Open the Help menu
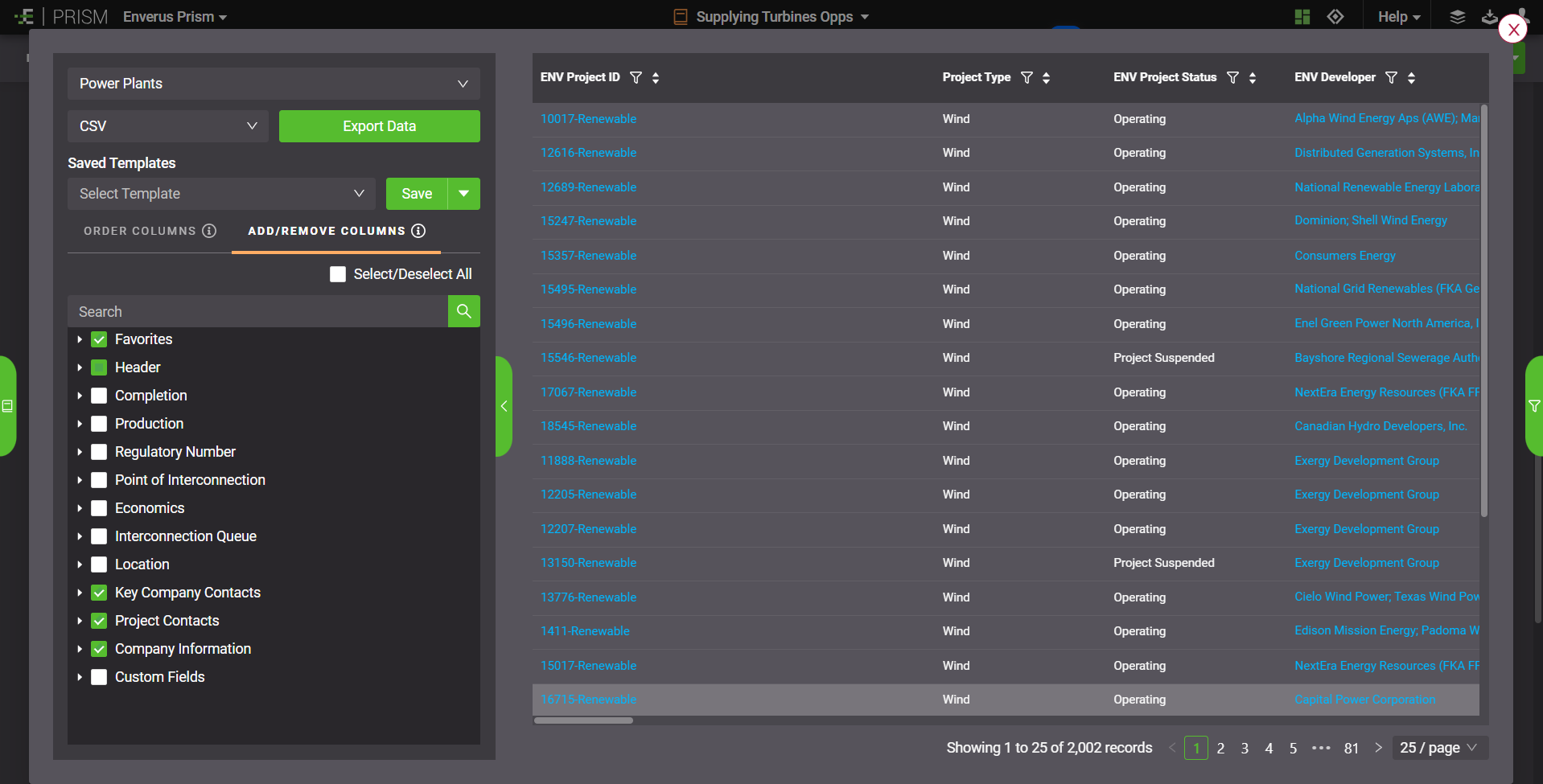Viewport: 1543px width, 784px height. click(x=1398, y=17)
